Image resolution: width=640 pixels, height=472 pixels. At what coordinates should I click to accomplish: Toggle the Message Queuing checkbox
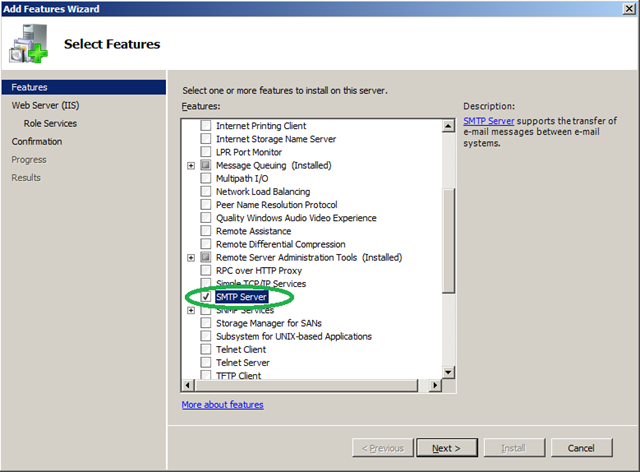(206, 165)
